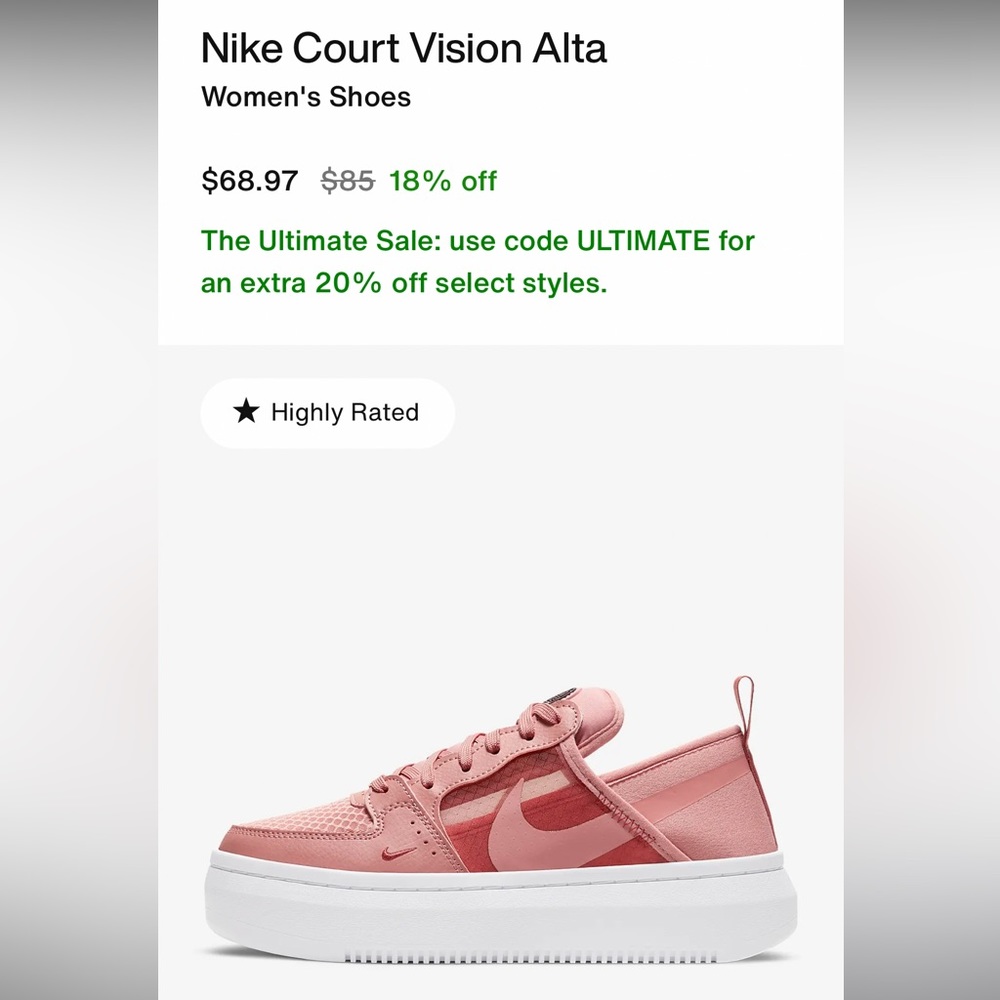The image size is (1000, 1000).
Task: Select the Women's Shoes subtitle
Action: pyautogui.click(x=306, y=97)
